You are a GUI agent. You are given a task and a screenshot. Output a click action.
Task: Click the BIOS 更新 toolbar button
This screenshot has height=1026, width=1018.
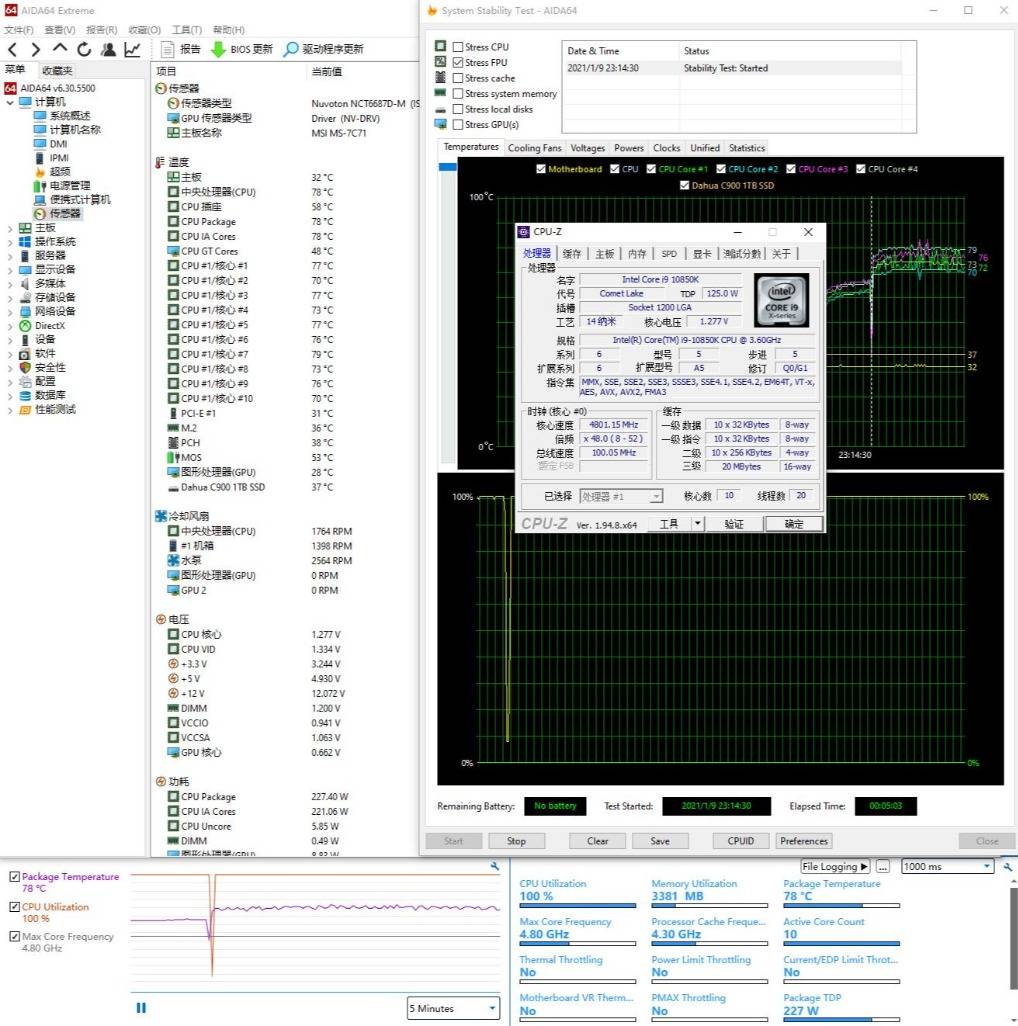[x=242, y=49]
